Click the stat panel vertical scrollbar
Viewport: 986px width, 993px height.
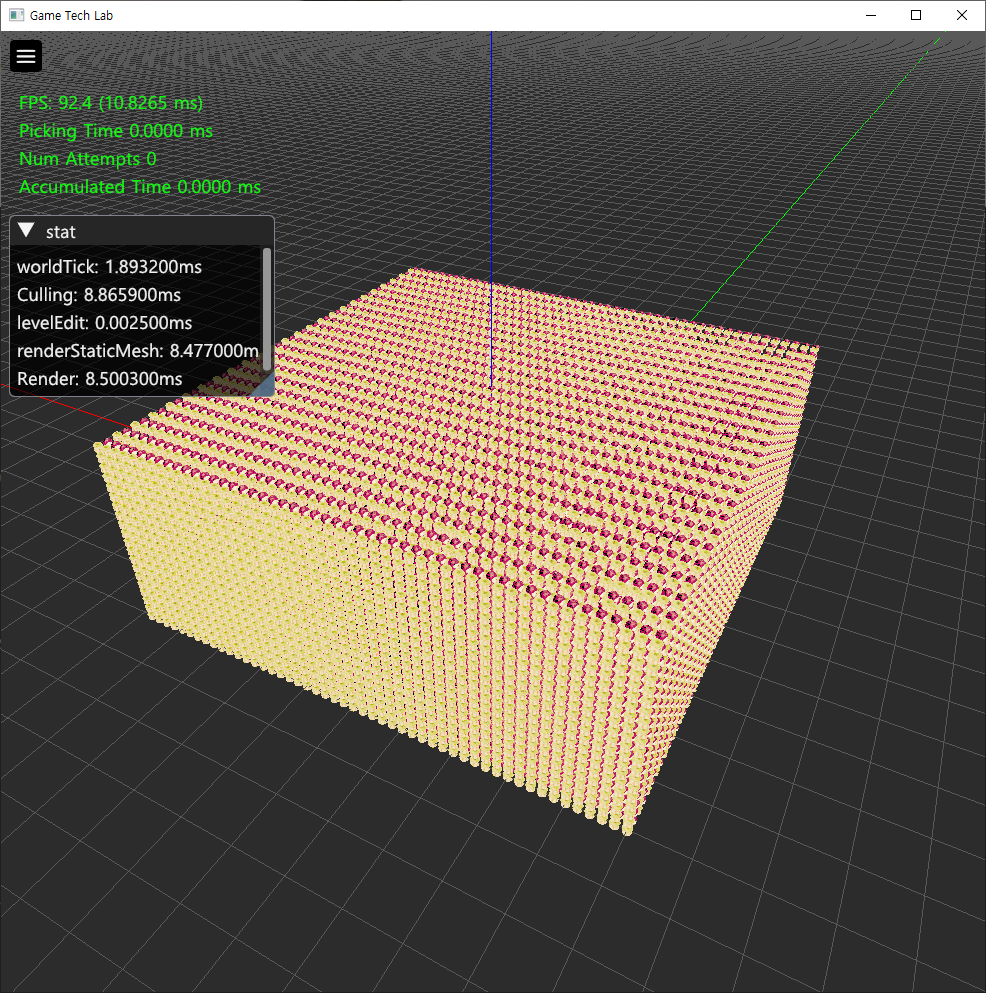[267, 309]
